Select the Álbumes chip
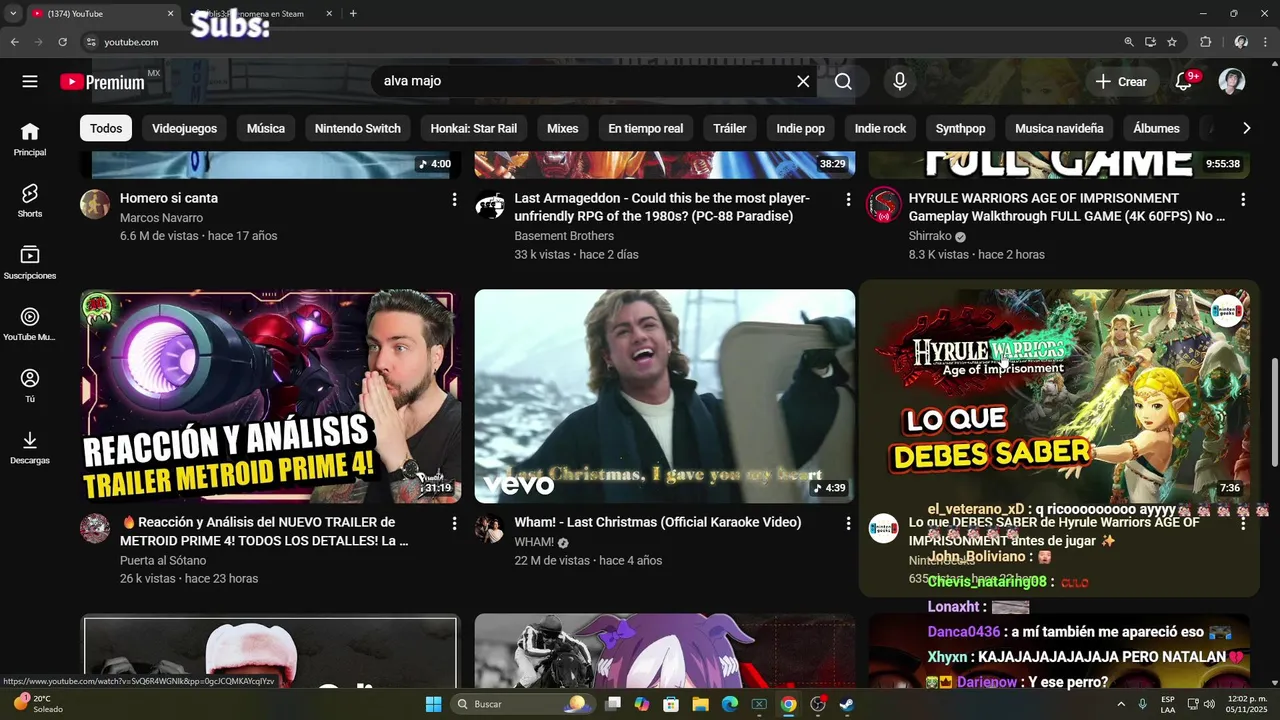Screen dimensions: 1280x720 pos(1156,128)
